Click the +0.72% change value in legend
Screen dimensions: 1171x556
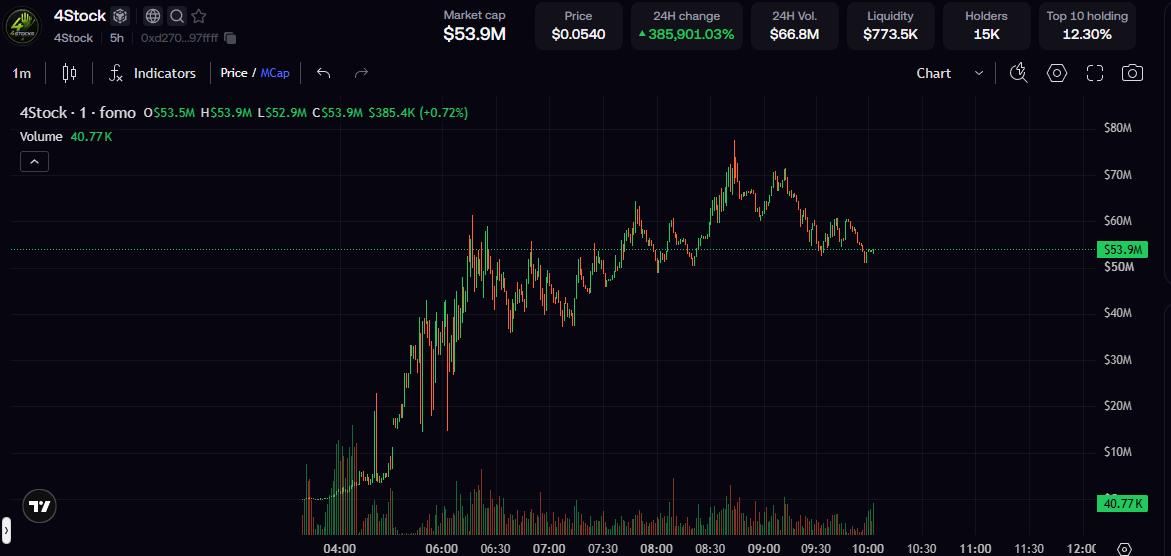[x=444, y=113]
